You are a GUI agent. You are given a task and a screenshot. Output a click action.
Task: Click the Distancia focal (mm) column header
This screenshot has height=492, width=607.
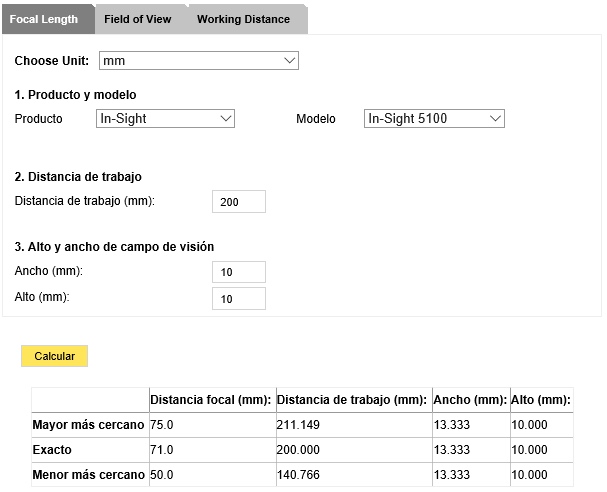(211, 400)
